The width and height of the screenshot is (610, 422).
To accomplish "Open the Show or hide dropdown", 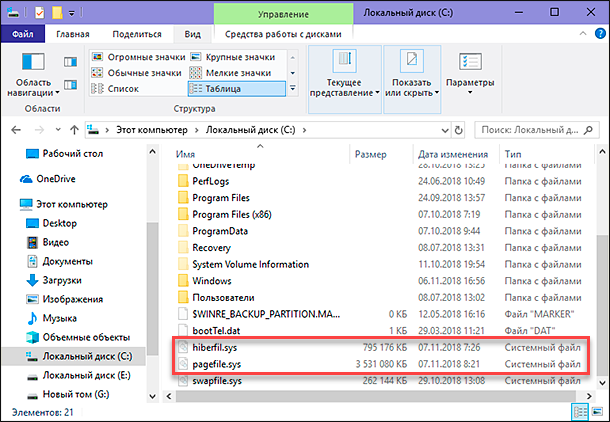I will pyautogui.click(x=412, y=79).
